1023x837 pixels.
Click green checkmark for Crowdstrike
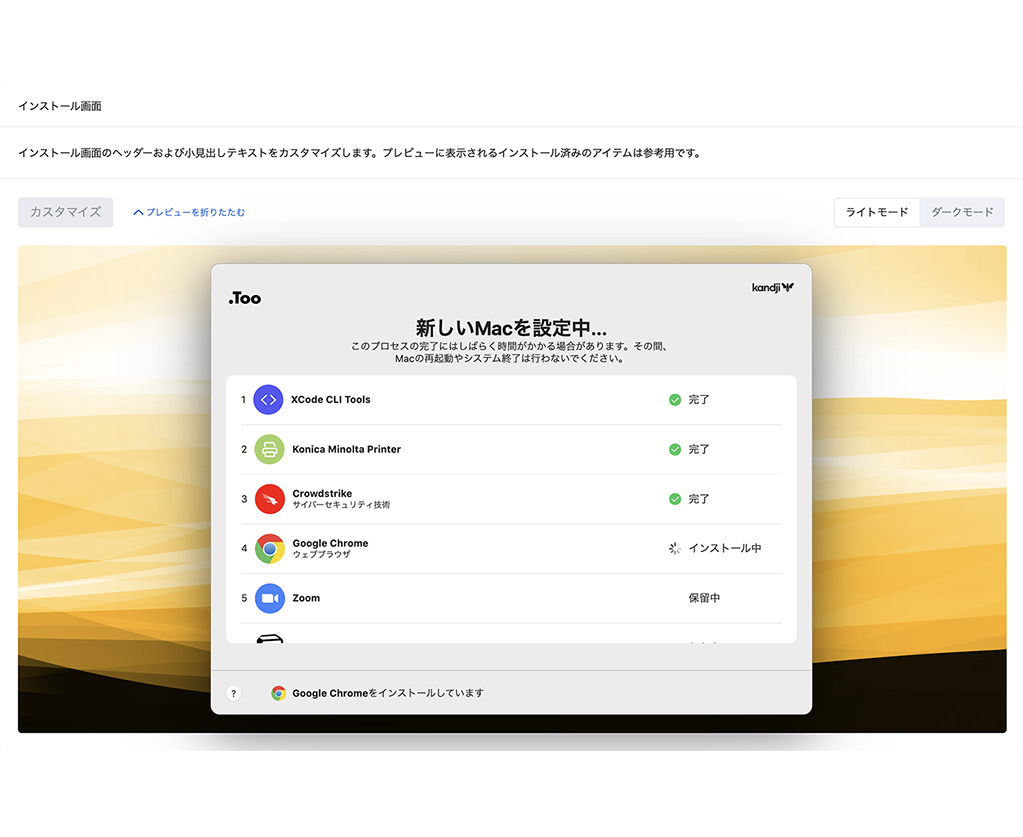pyautogui.click(x=675, y=499)
